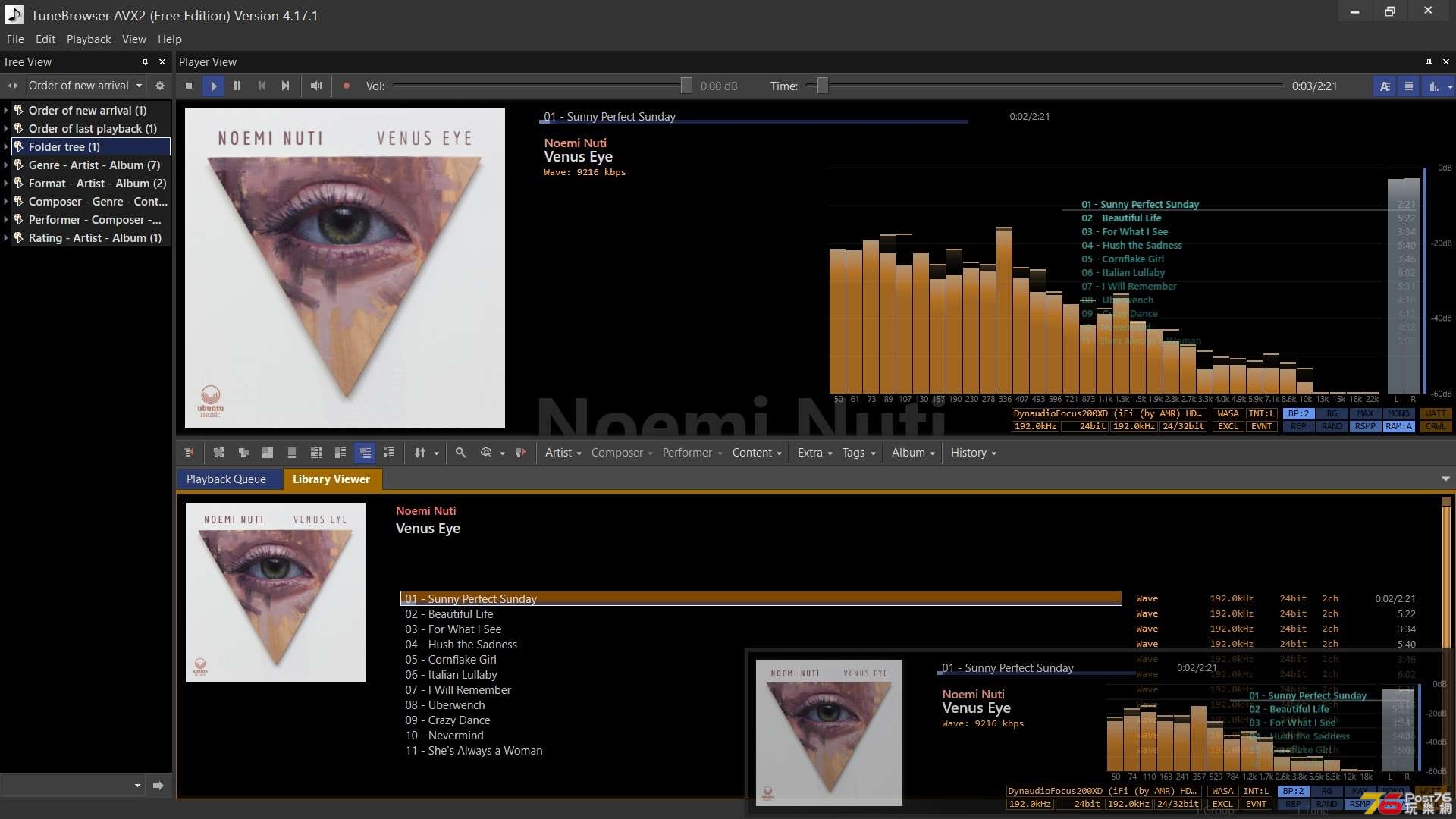Open the File menu
The width and height of the screenshot is (1456, 819).
coord(15,39)
